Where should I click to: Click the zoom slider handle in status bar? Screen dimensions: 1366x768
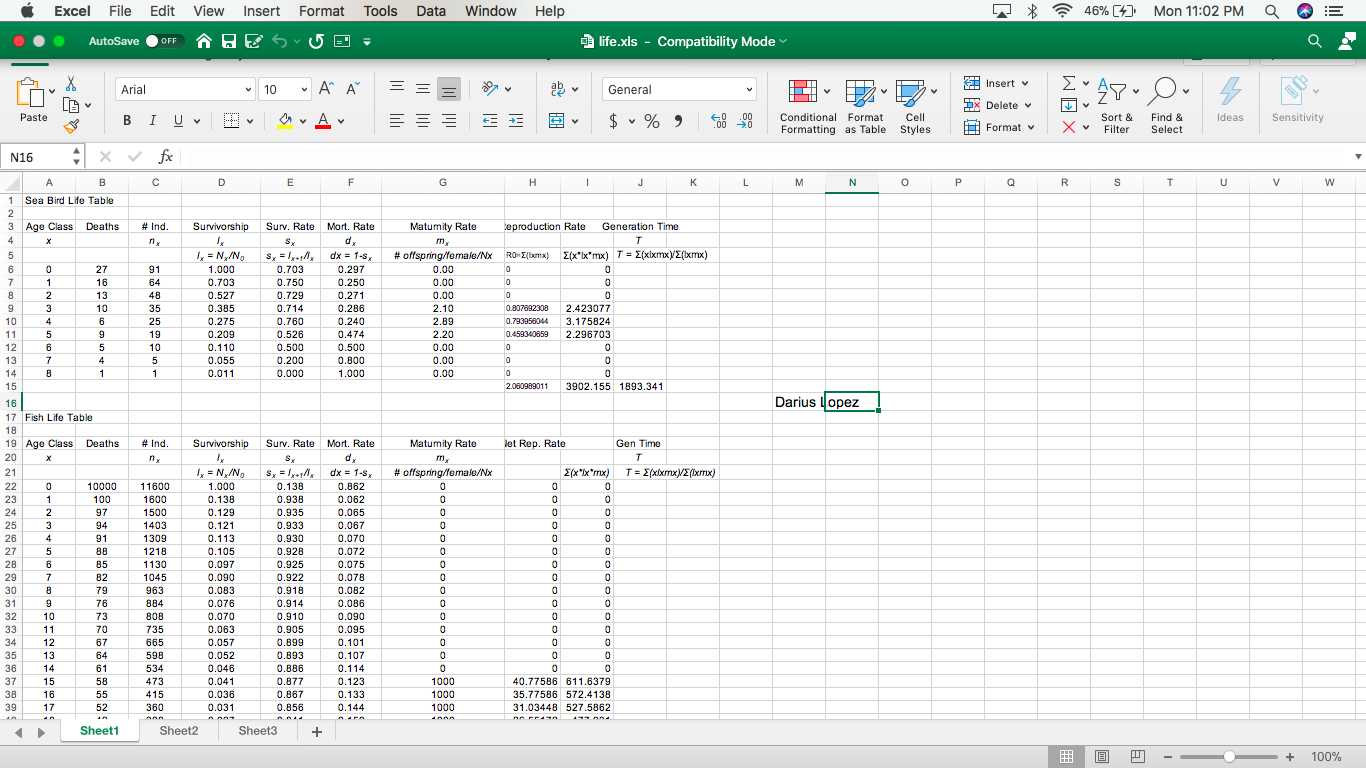click(x=1229, y=757)
